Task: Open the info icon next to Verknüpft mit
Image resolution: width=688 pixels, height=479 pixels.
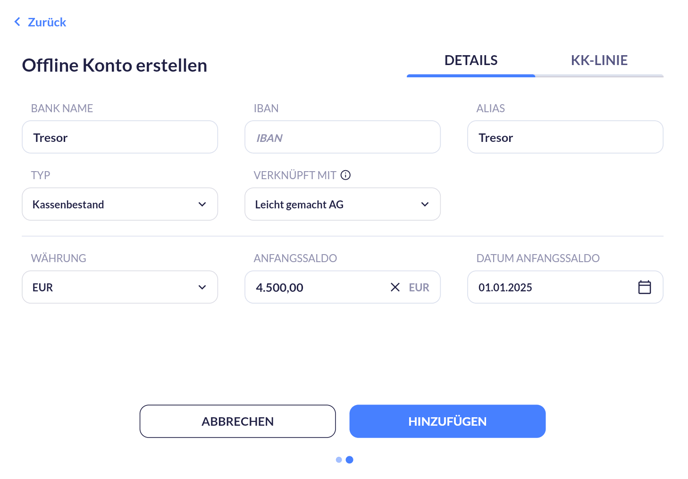Action: point(346,175)
